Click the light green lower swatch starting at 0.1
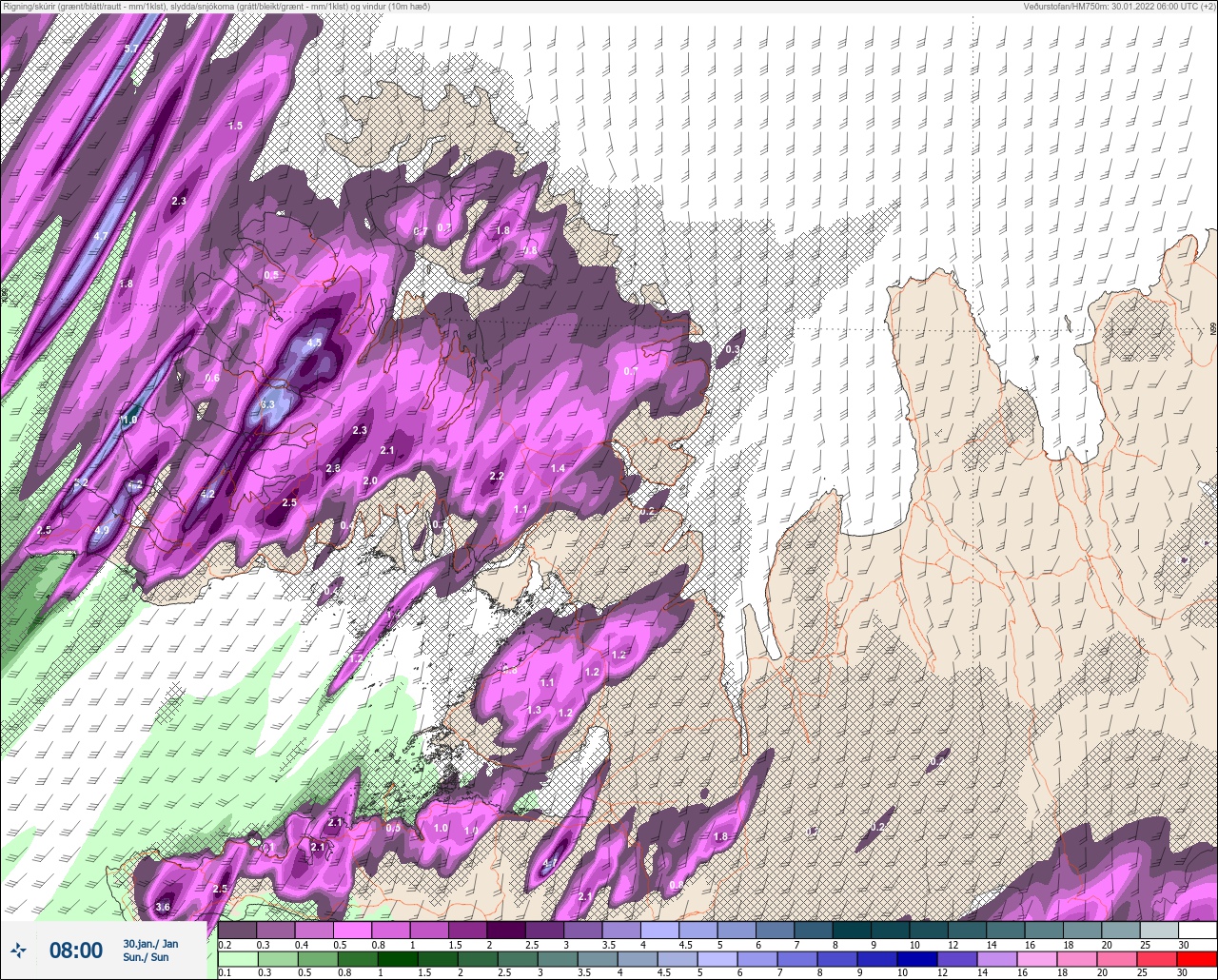The height and width of the screenshot is (980, 1218). 238,959
